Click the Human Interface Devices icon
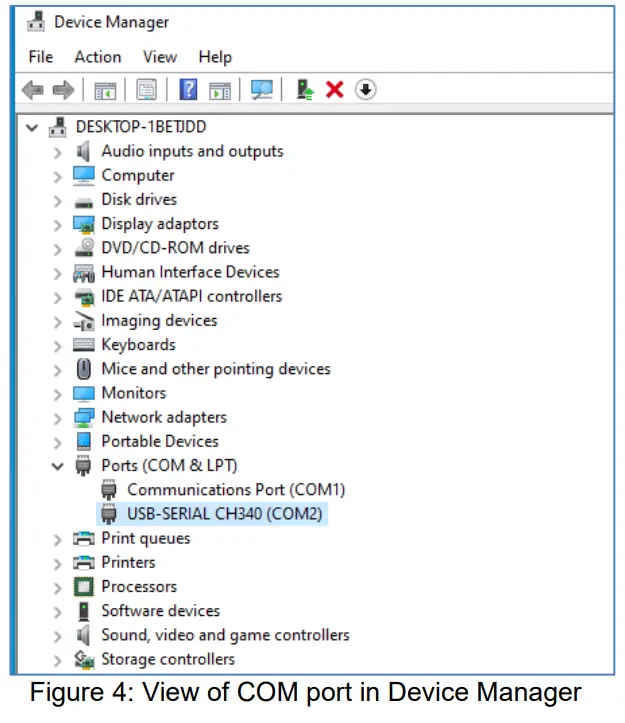The height and width of the screenshot is (723, 625). click(83, 273)
